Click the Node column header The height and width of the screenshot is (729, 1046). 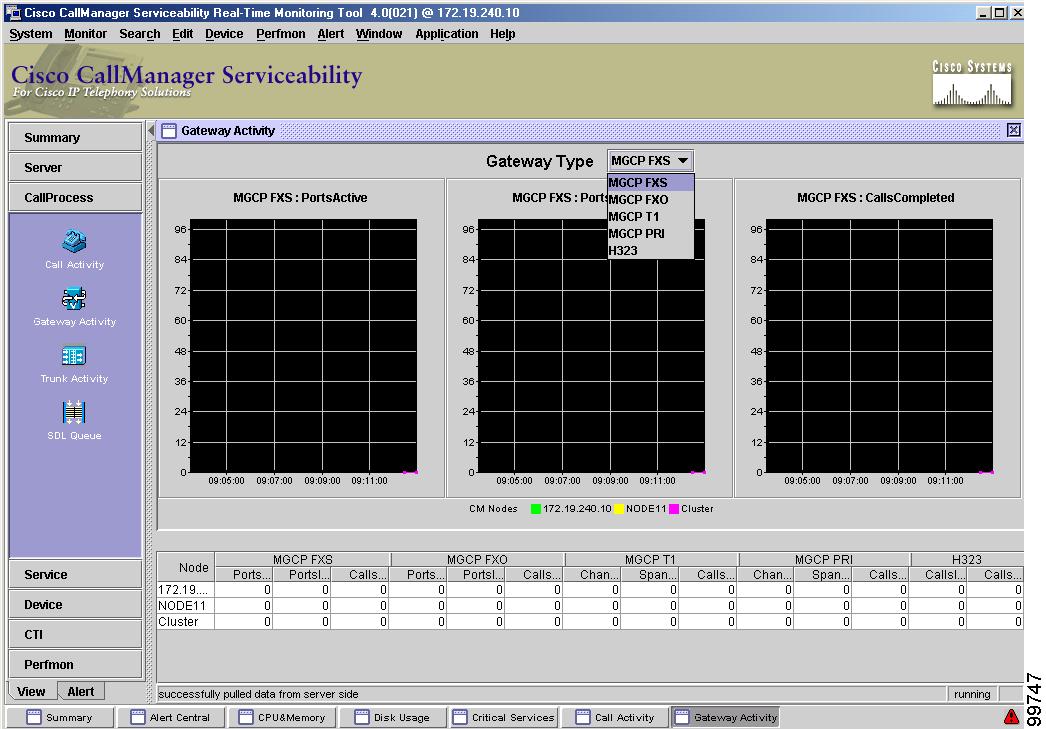(185, 567)
